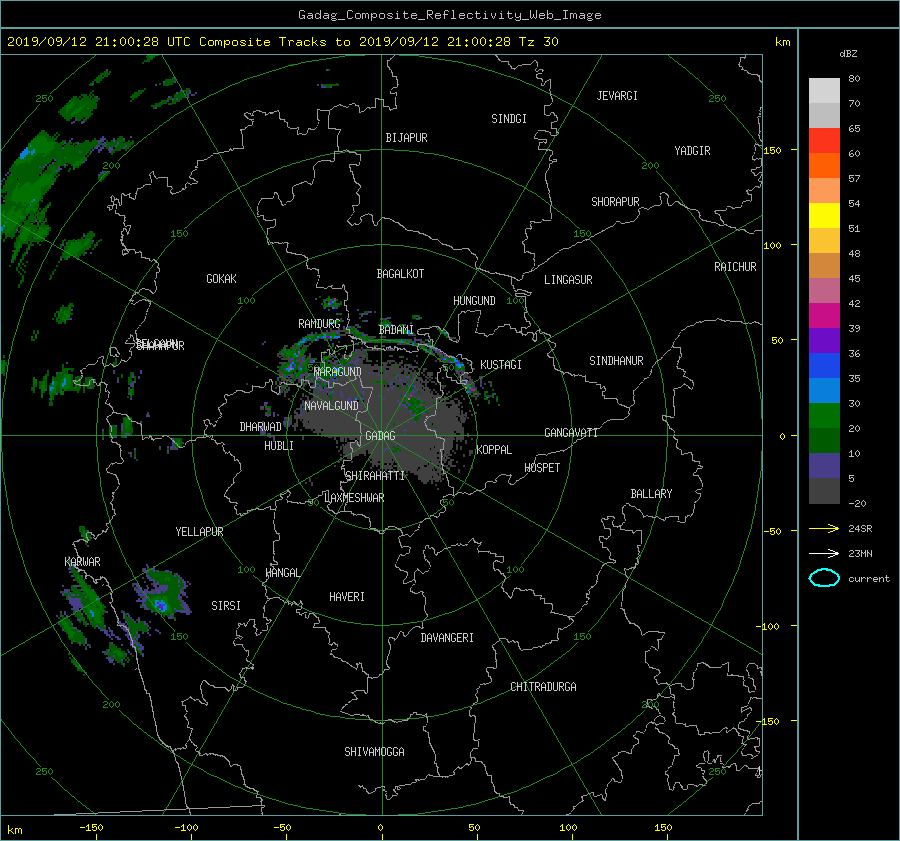Click the BIJAPUR city label

point(406,138)
